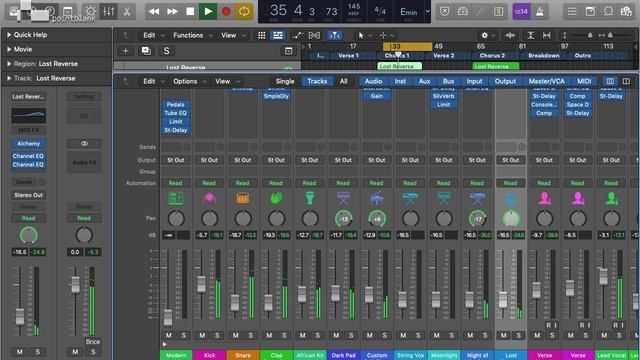The height and width of the screenshot is (360, 640).
Task: Toggle the Flex bowtie icon
Action: [314, 36]
